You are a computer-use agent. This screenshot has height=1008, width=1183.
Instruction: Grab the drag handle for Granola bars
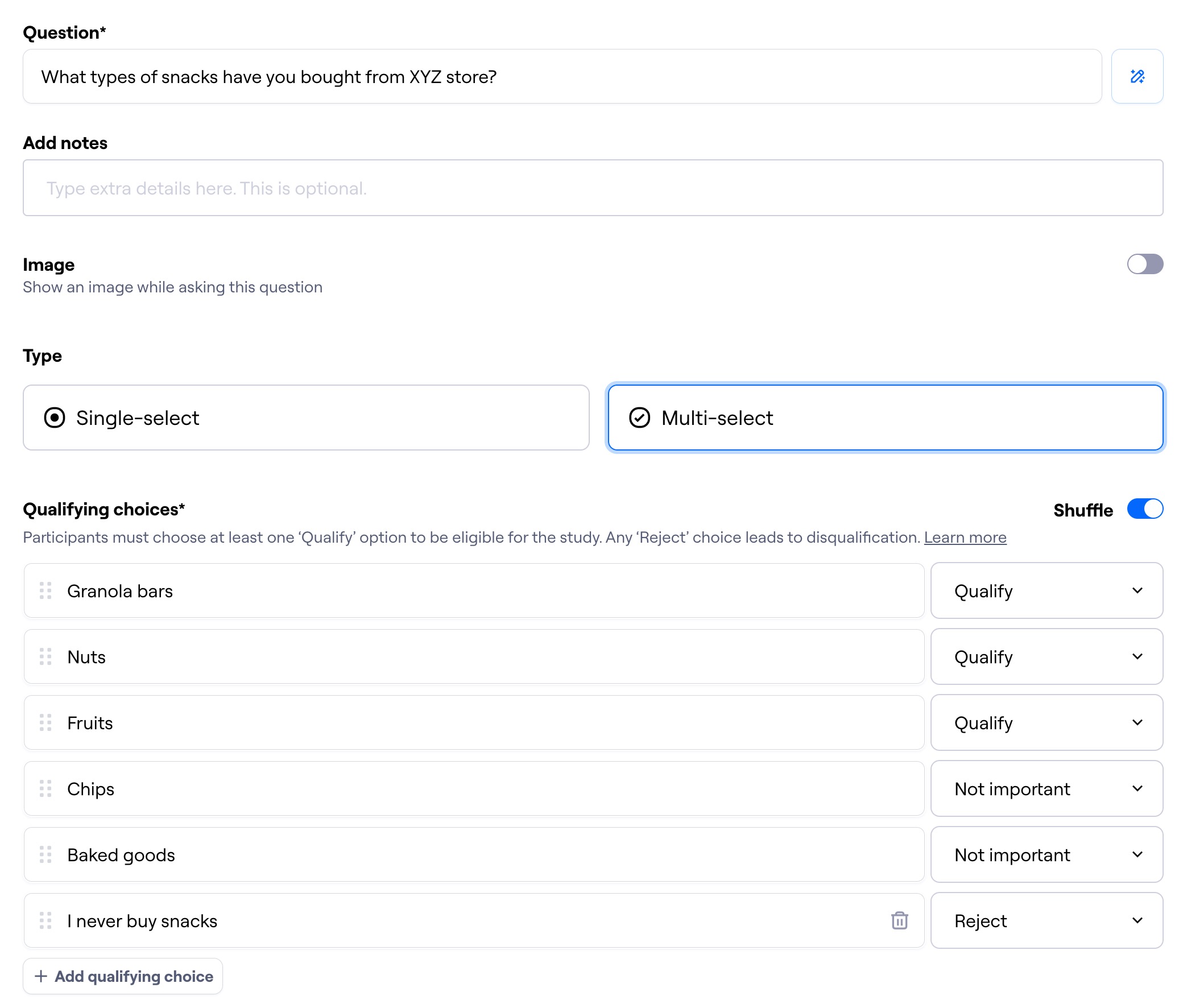click(x=45, y=590)
